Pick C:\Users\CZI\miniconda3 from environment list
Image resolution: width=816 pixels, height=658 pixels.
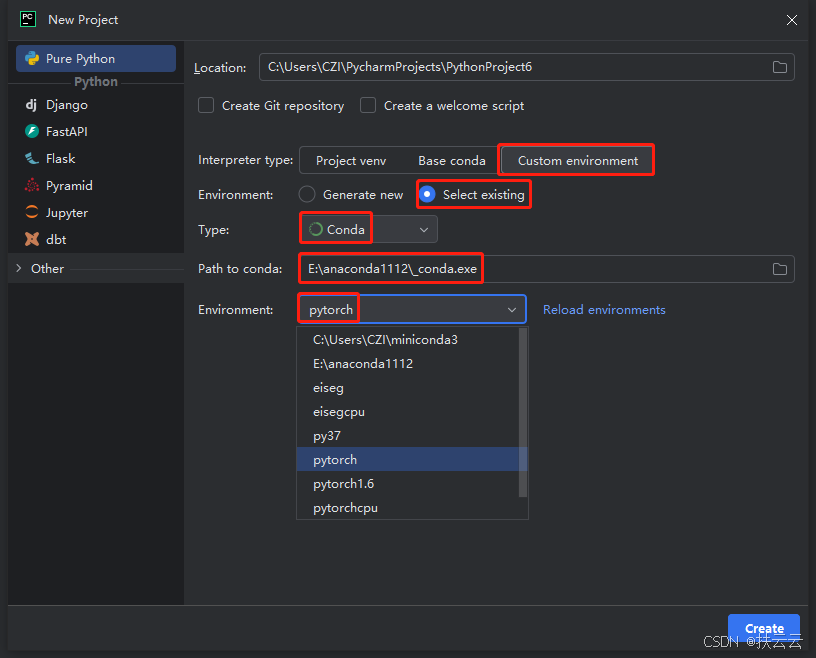[x=408, y=340]
